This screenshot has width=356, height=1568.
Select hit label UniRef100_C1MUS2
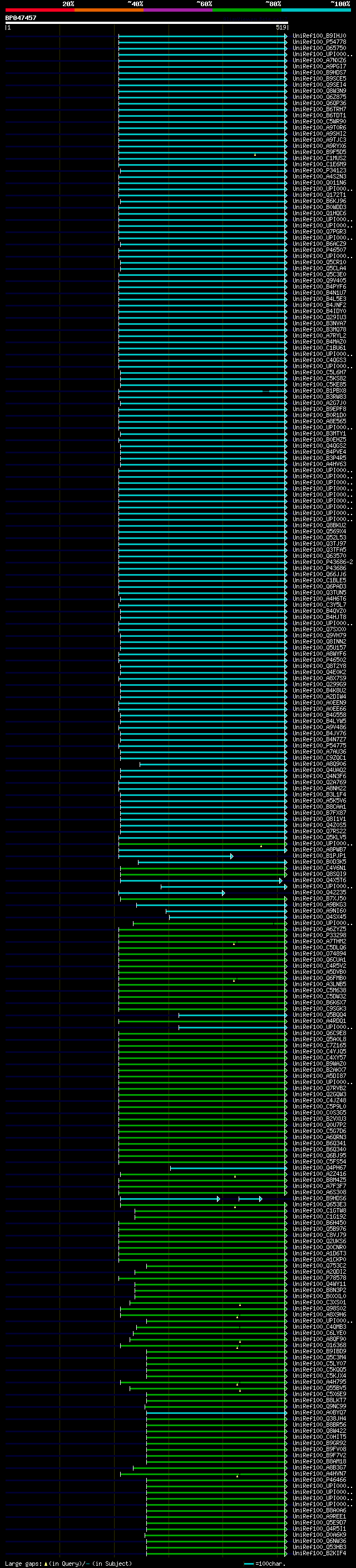pos(319,159)
